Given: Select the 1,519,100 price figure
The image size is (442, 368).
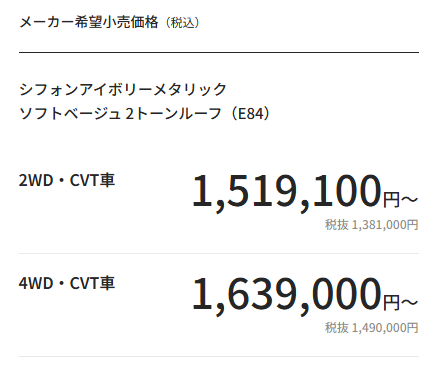Looking at the screenshot, I should 287,192.
